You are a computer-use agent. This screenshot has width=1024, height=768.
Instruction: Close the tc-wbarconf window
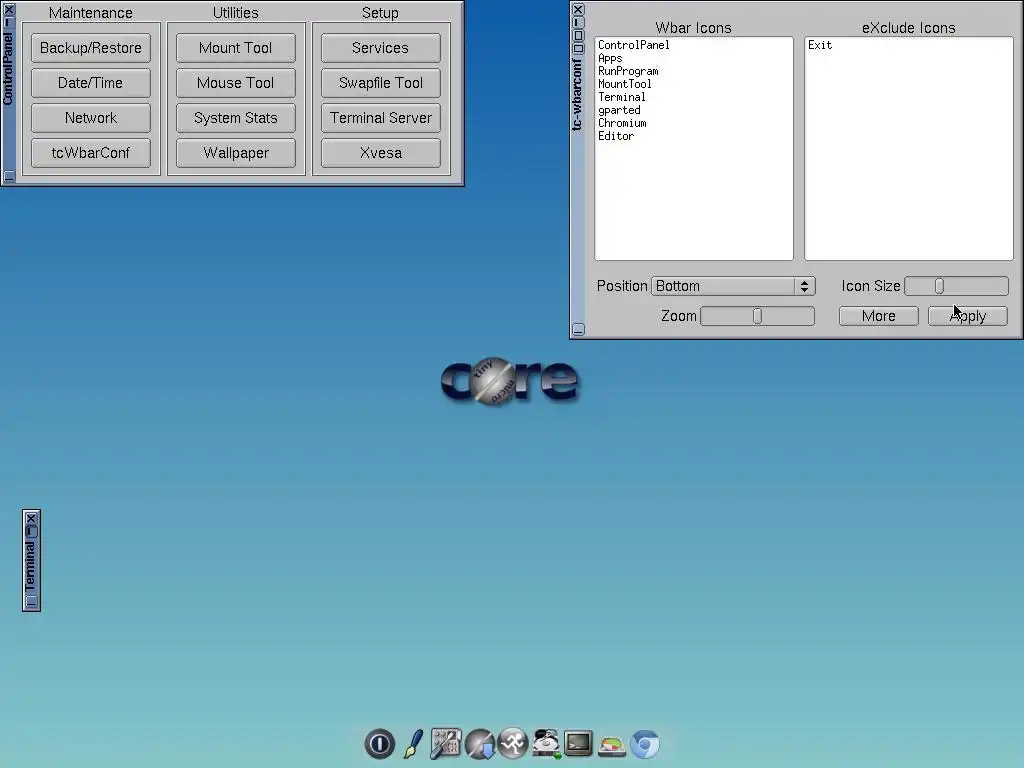578,9
